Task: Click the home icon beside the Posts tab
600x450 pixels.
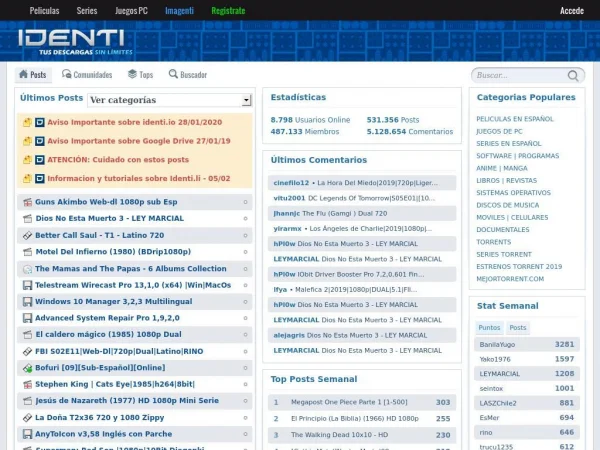Action: point(23,75)
